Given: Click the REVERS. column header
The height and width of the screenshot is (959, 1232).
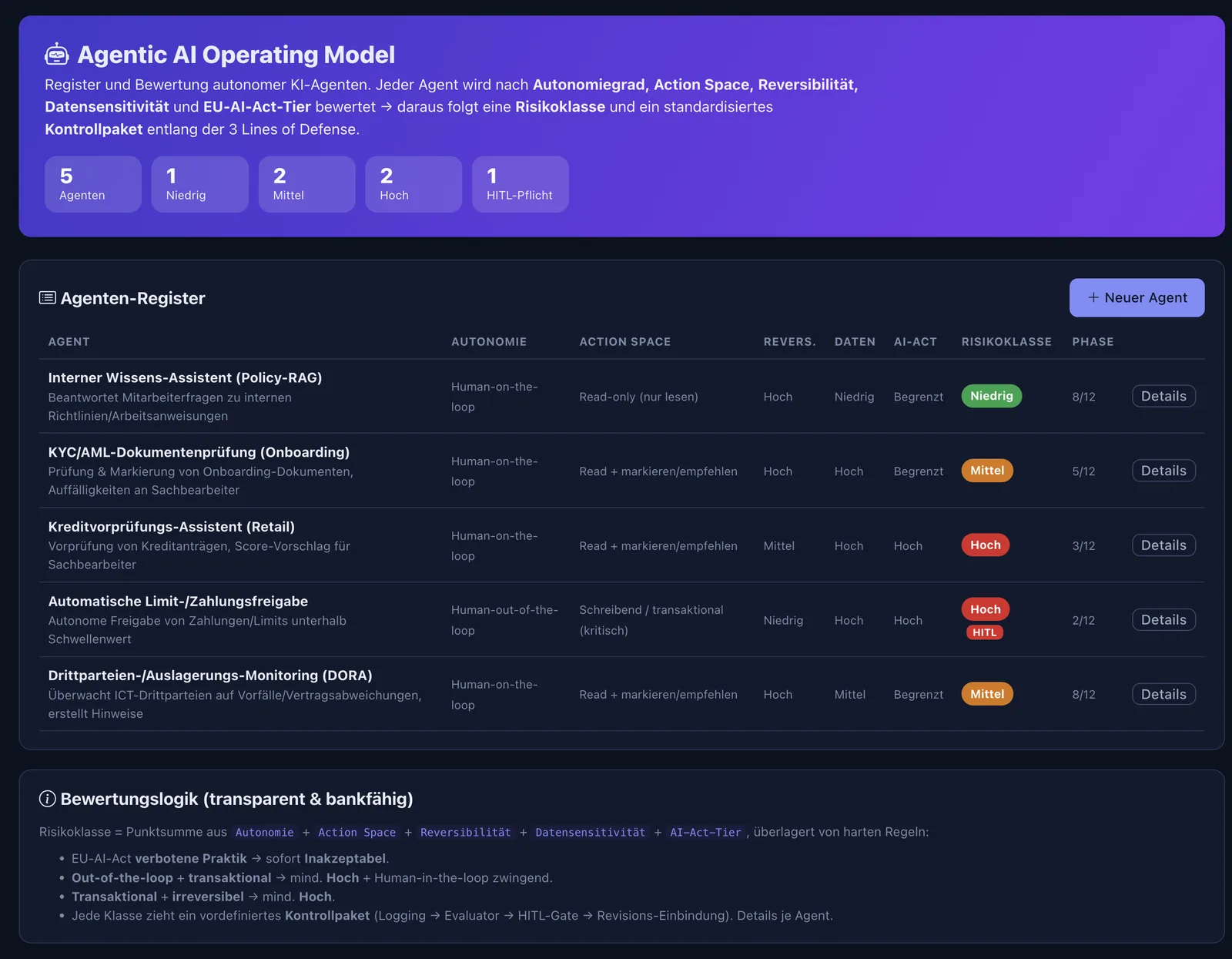Looking at the screenshot, I should click(790, 341).
